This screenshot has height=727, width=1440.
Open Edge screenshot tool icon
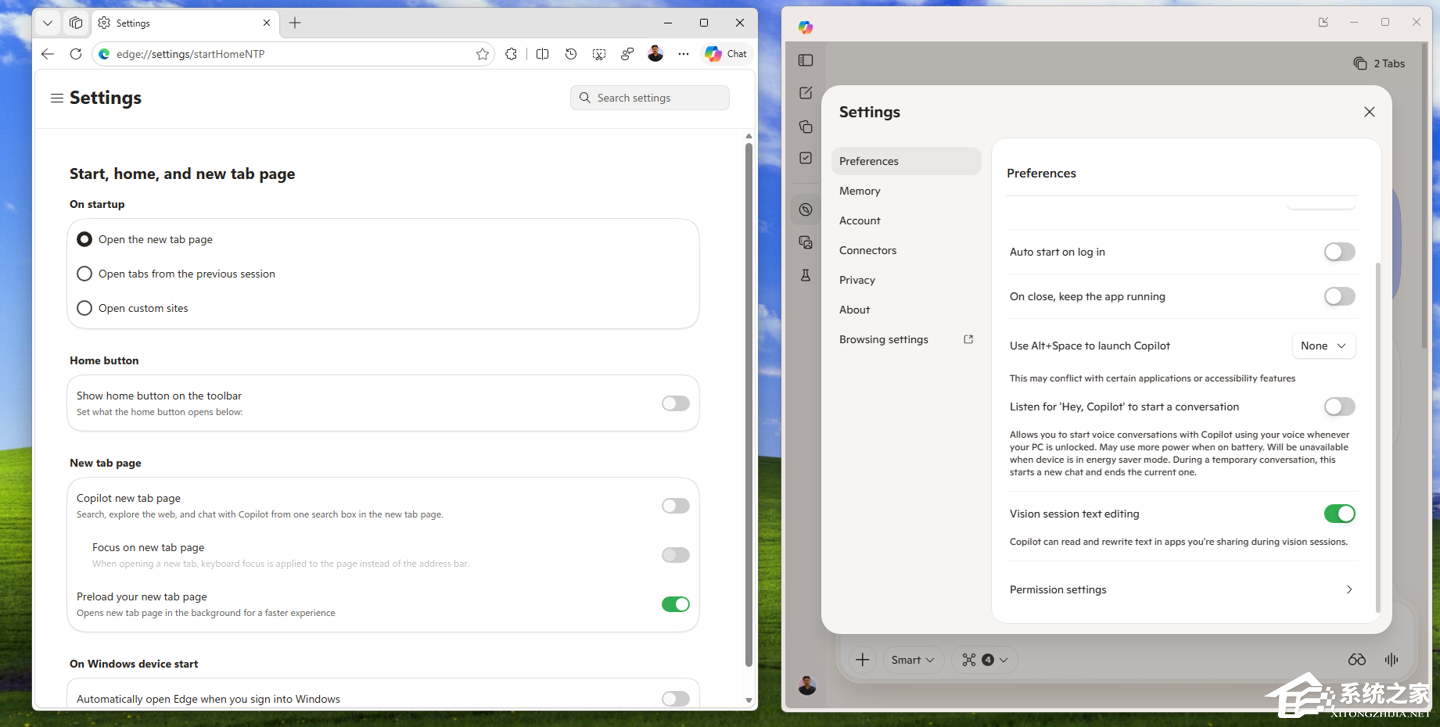point(599,54)
